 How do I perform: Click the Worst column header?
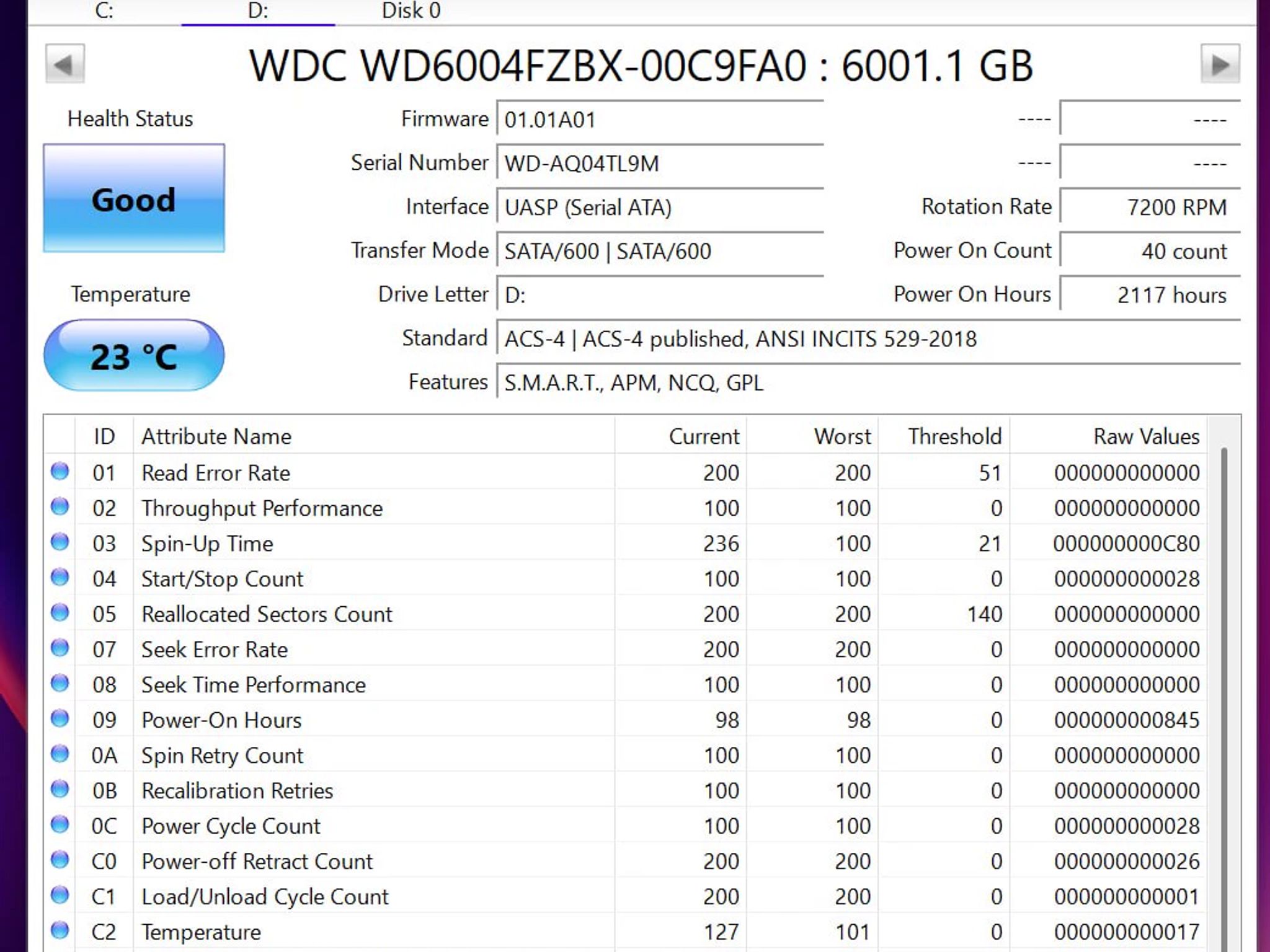point(813,436)
